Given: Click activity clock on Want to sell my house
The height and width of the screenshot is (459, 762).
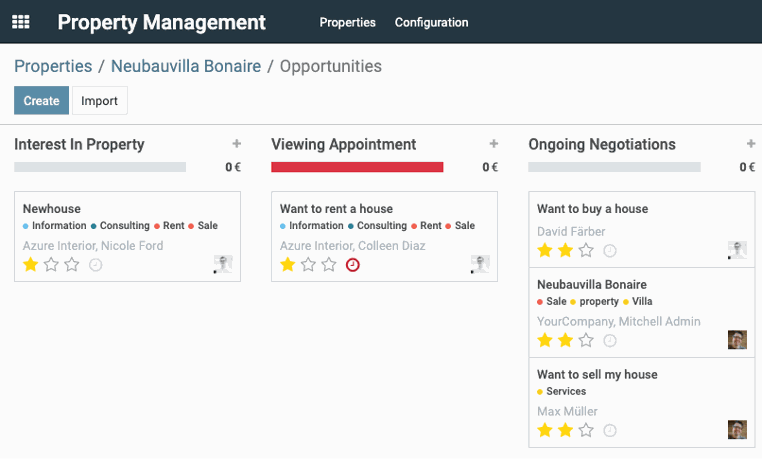Looking at the screenshot, I should point(610,431).
